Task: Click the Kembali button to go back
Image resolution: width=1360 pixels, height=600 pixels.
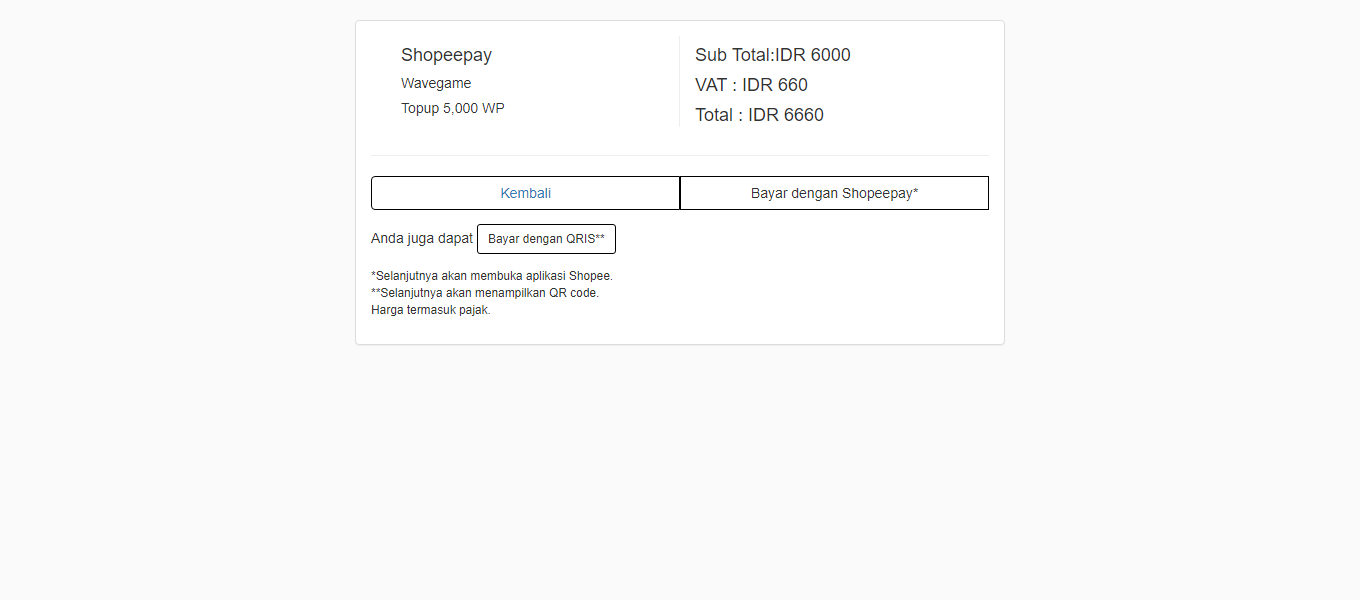Action: 525,193
